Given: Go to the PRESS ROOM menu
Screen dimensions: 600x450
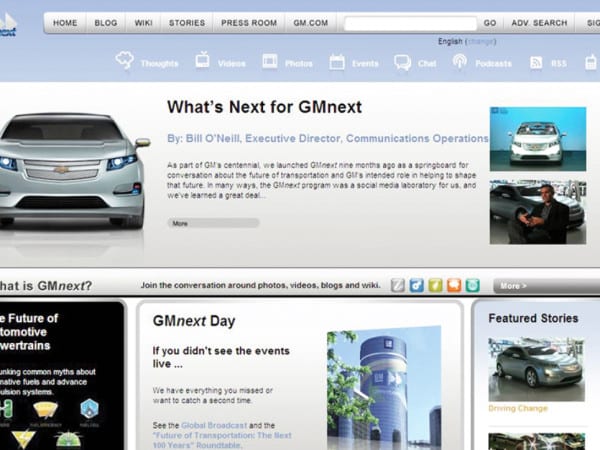Looking at the screenshot, I should point(247,22).
